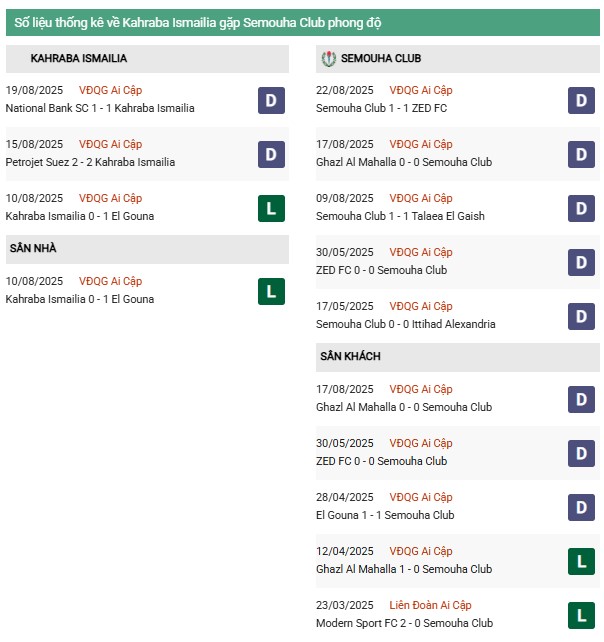Click the L badge for Modern Sport FC match
Screen dimensions: 604x642
581,615
